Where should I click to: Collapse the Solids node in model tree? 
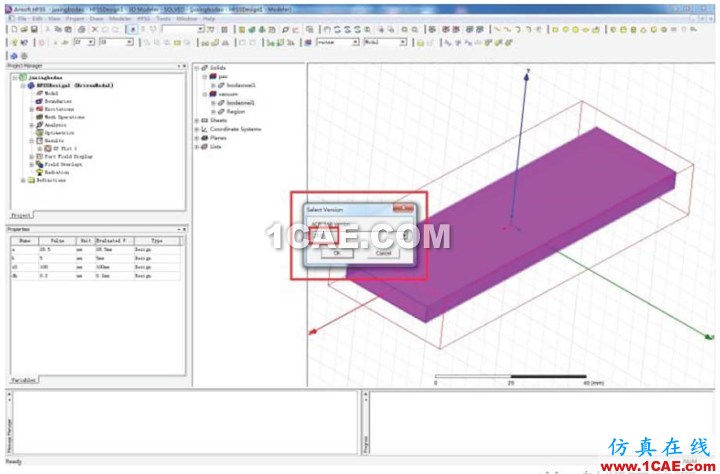pos(197,68)
